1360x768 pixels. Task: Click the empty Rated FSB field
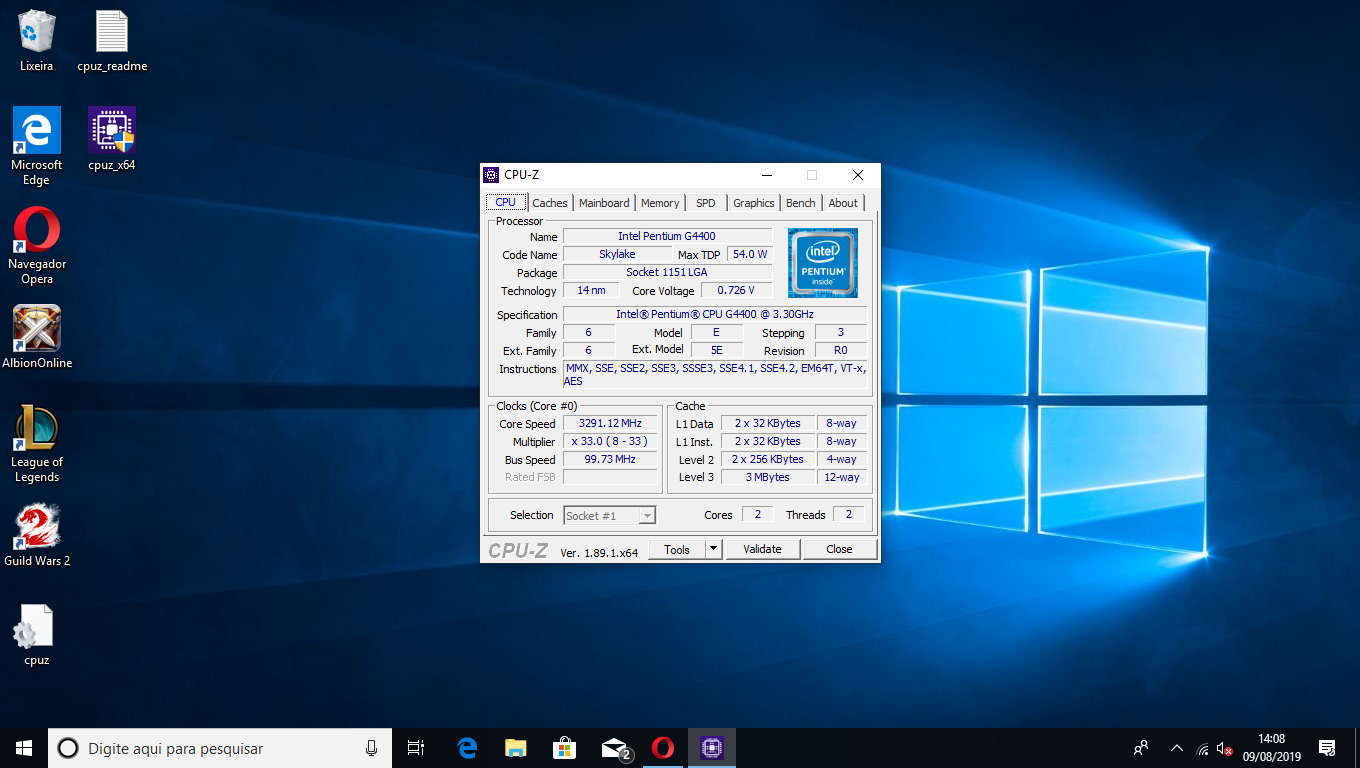pos(610,477)
